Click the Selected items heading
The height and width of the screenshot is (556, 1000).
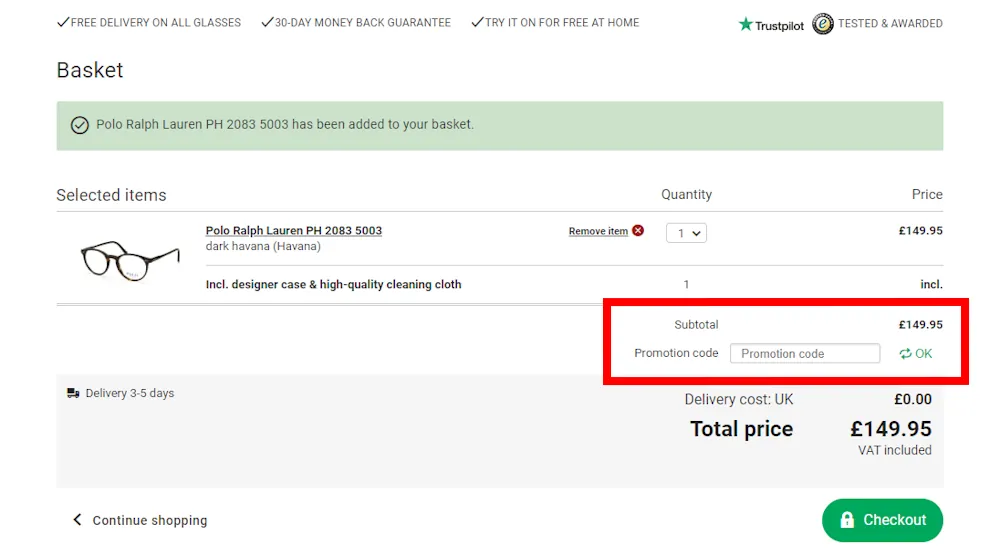coord(111,195)
